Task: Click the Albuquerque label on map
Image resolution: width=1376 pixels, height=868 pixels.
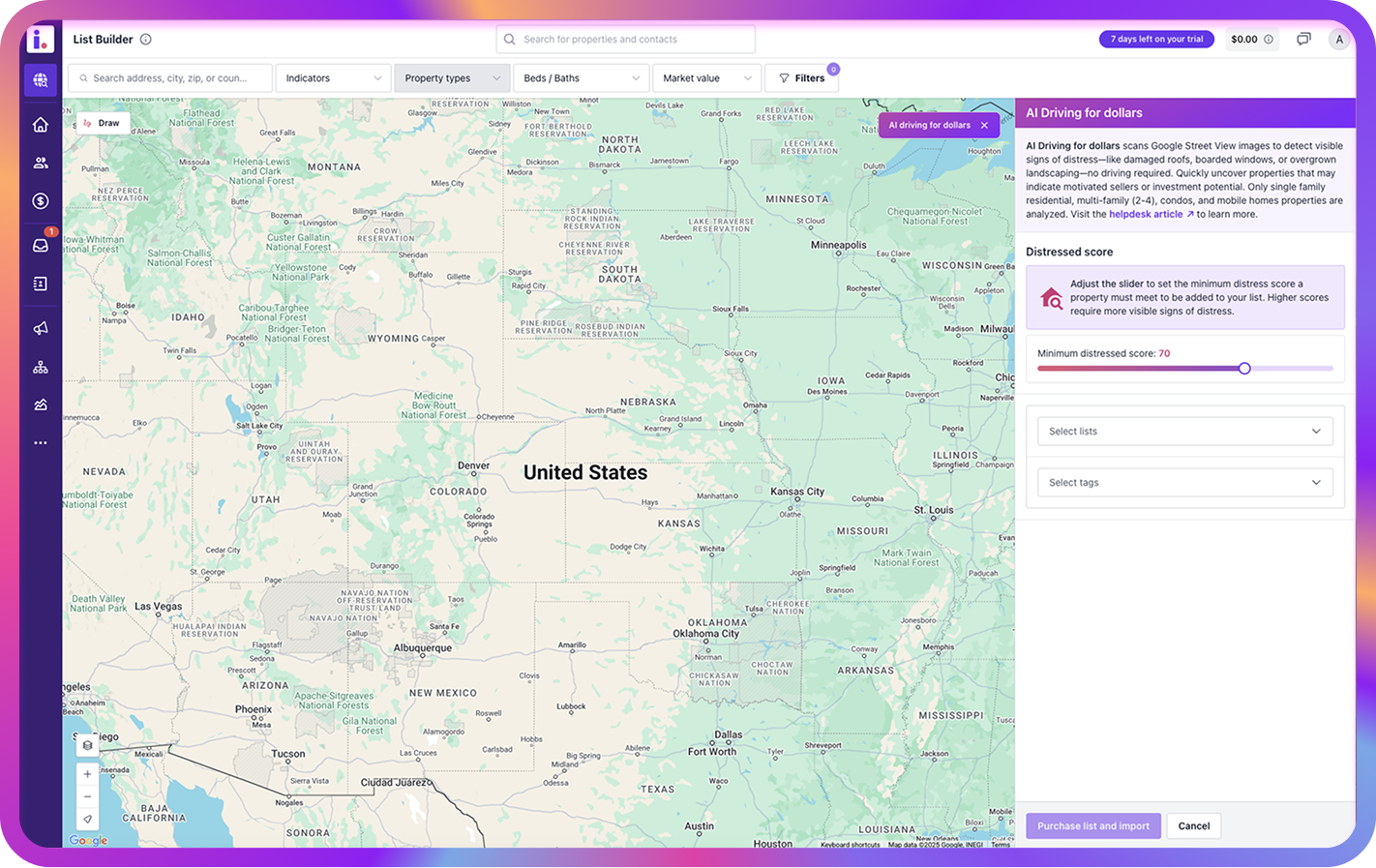Action: coord(423,648)
